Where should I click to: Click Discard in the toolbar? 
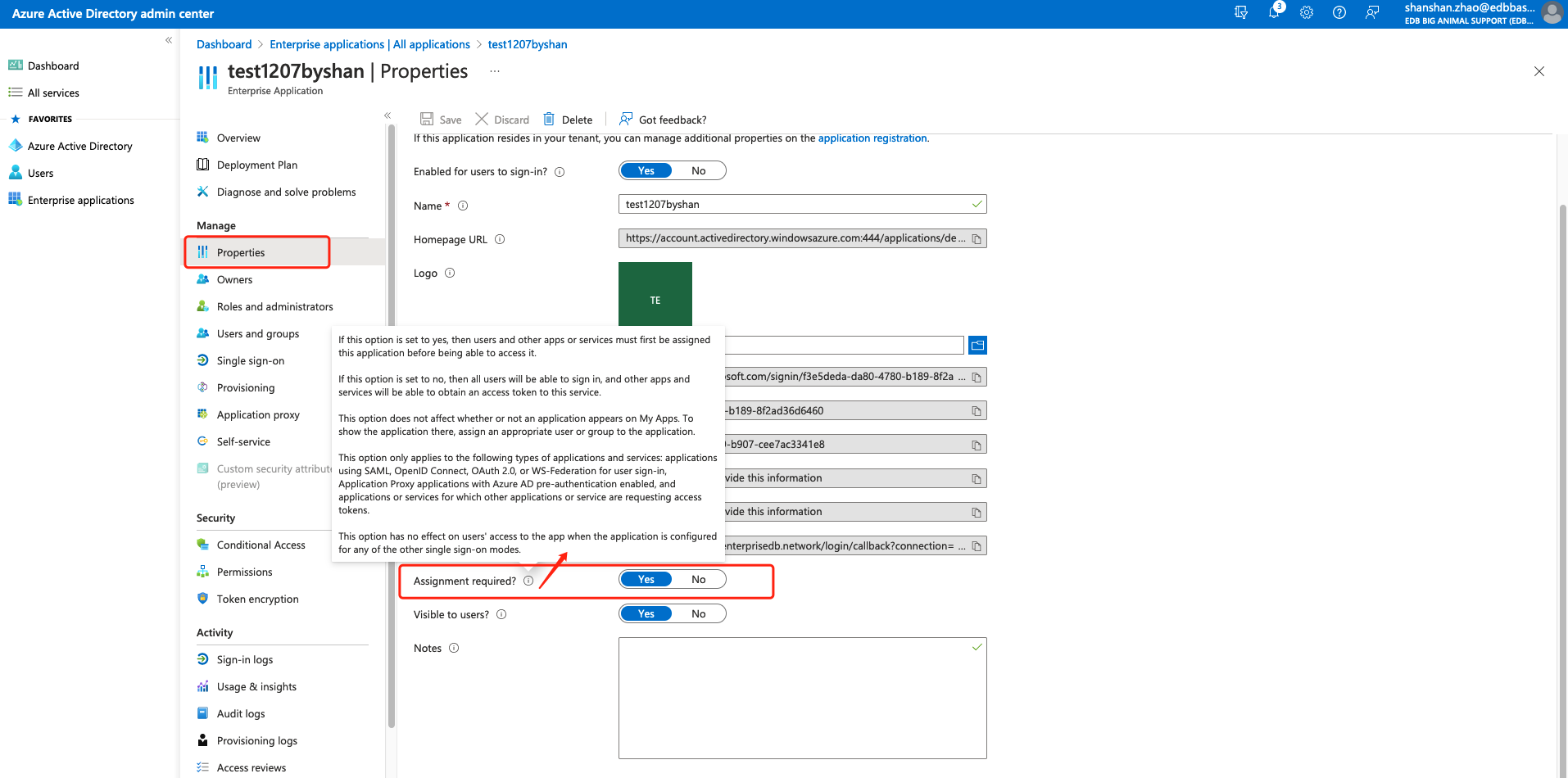[502, 119]
